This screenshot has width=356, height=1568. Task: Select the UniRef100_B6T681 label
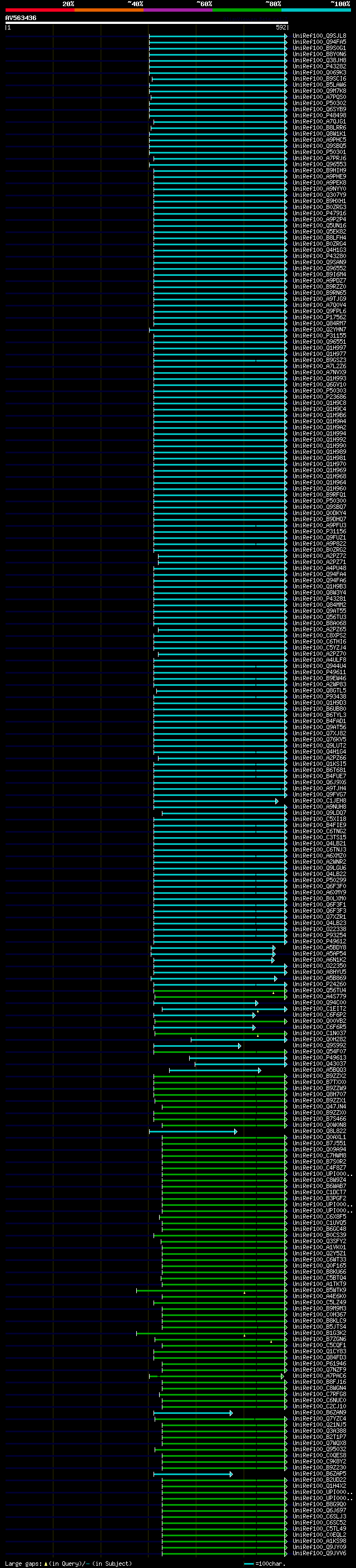[x=319, y=770]
